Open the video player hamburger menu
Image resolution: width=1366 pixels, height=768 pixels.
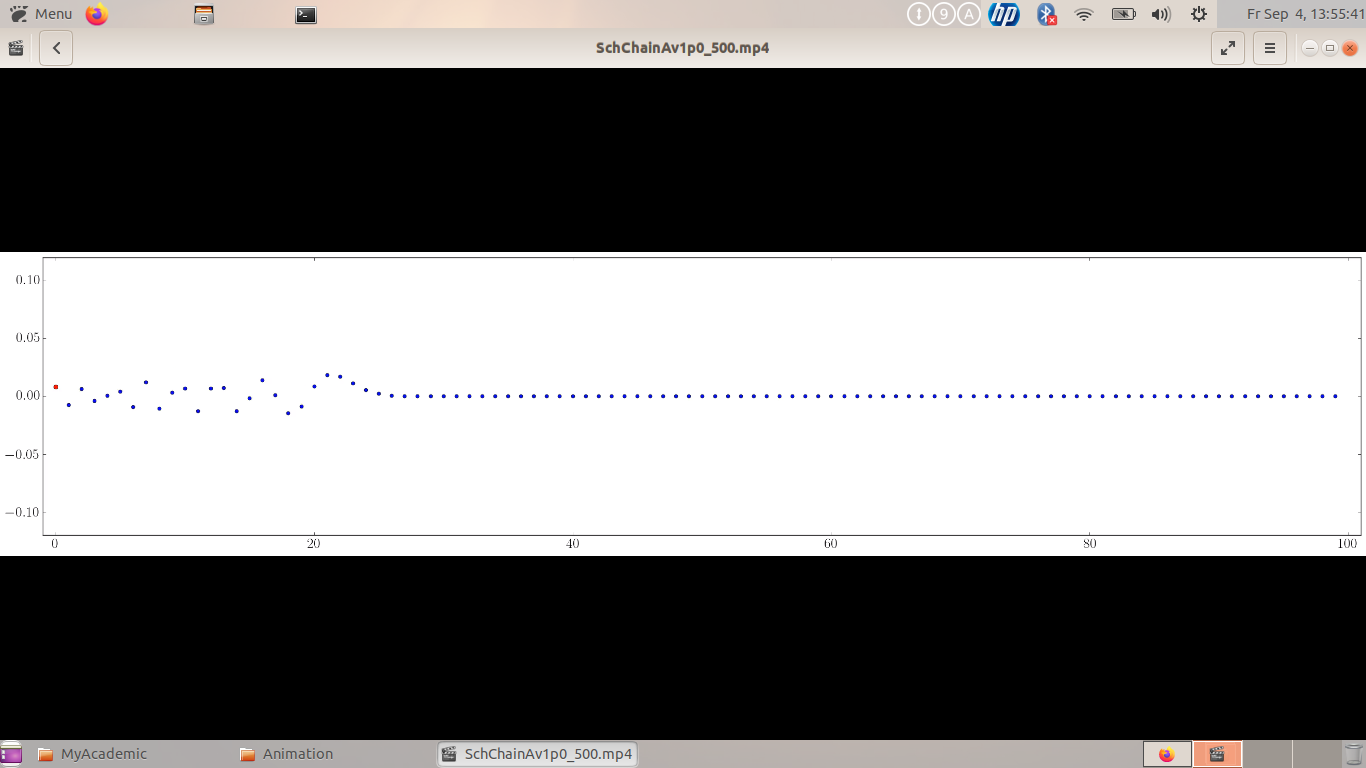pyautogui.click(x=1270, y=48)
